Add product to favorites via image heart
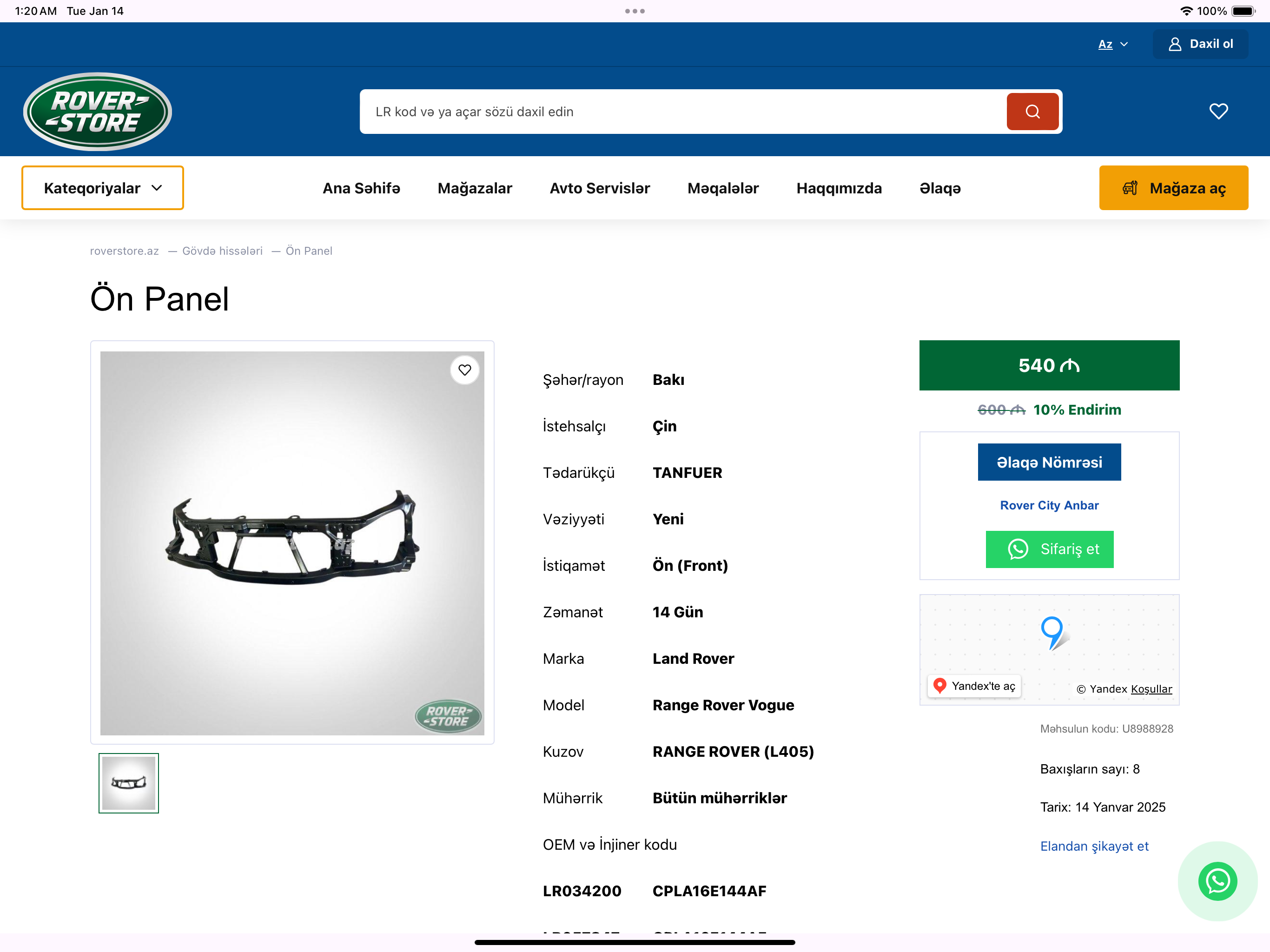The width and height of the screenshot is (1270, 952). coord(464,370)
